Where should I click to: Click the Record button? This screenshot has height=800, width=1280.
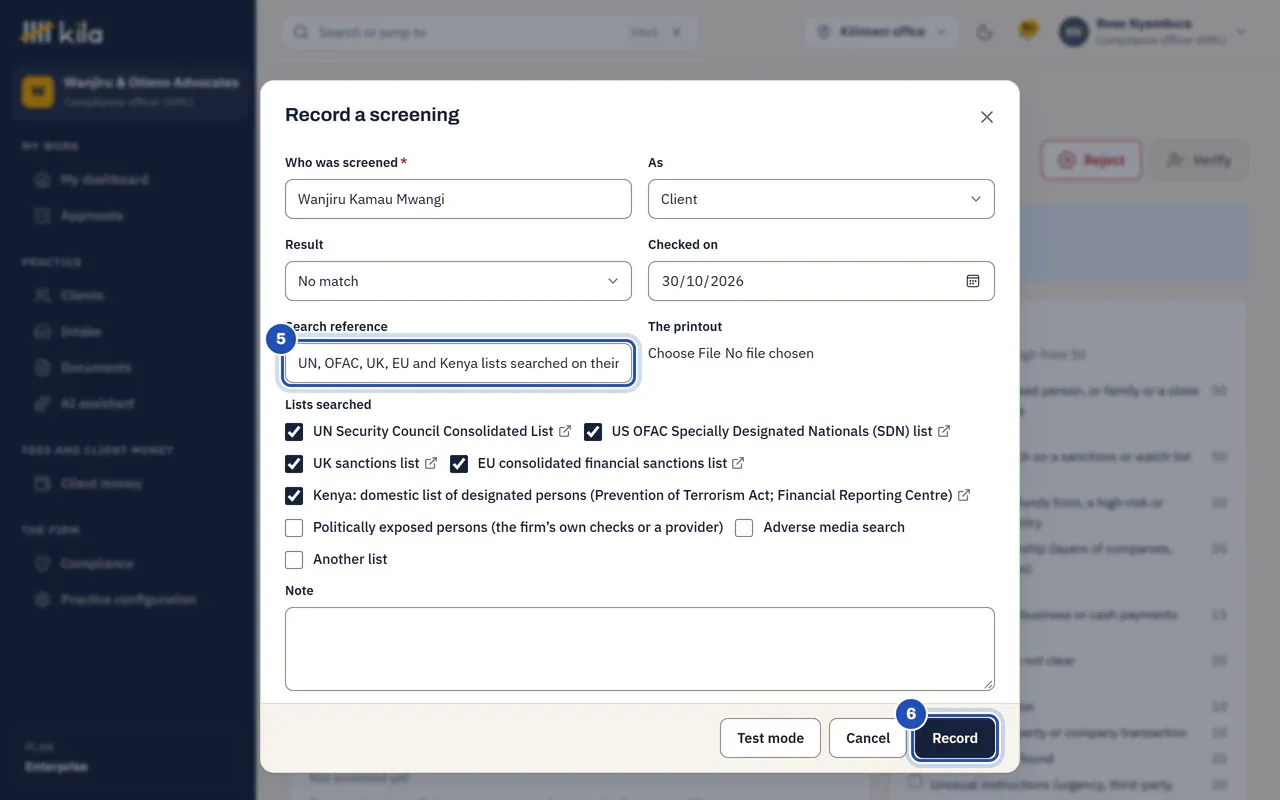click(955, 738)
